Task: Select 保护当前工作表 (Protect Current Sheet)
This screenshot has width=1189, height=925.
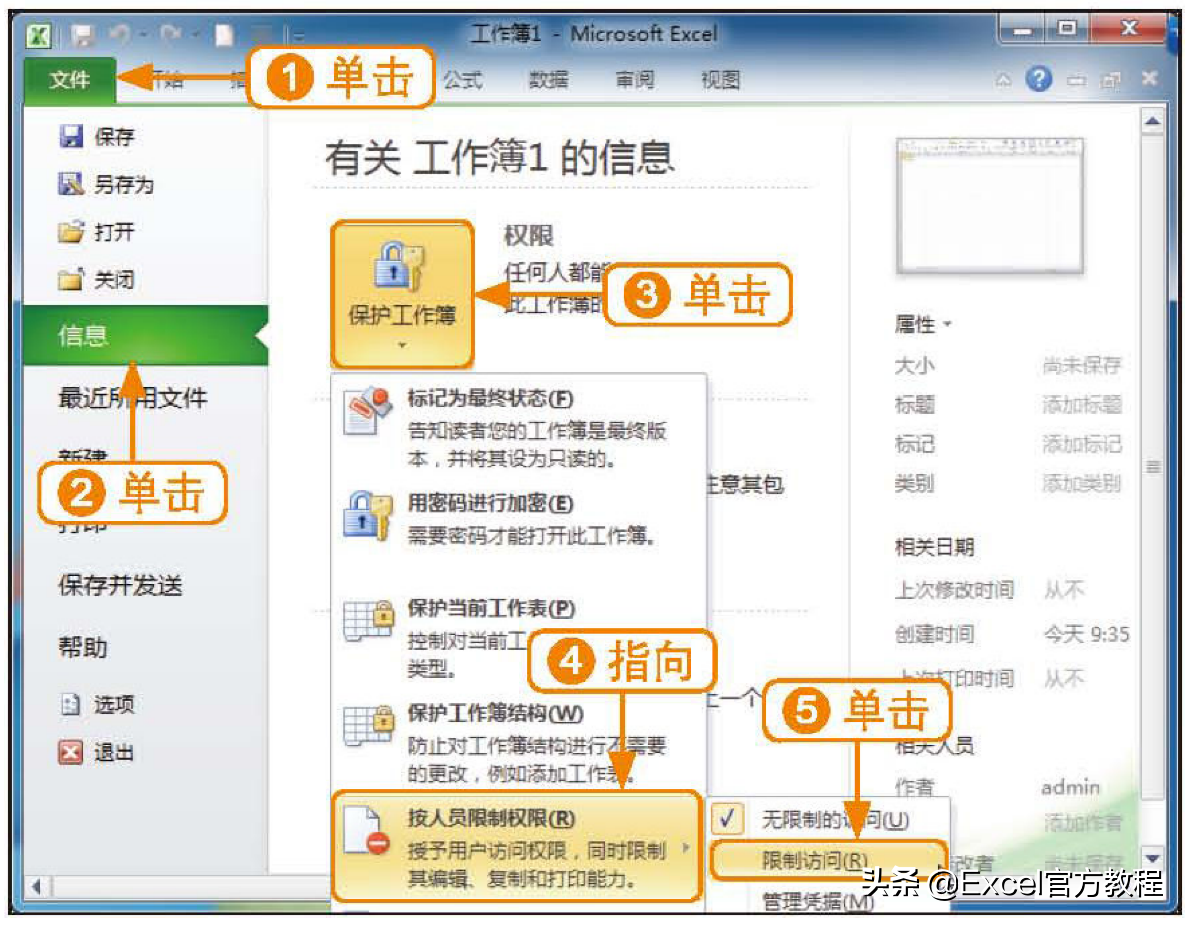Action: point(519,638)
